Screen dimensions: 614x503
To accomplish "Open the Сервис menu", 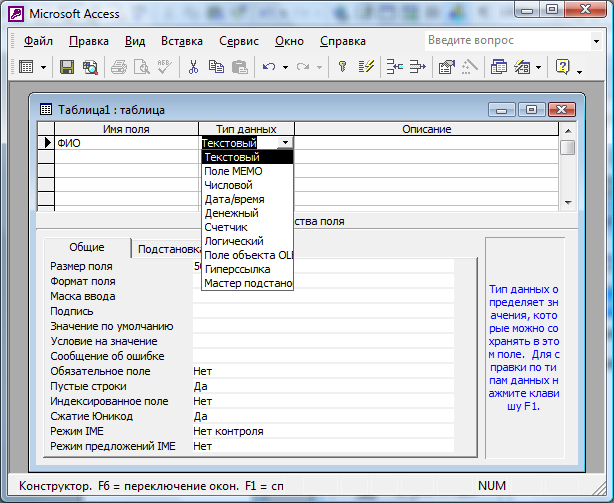I will point(239,41).
